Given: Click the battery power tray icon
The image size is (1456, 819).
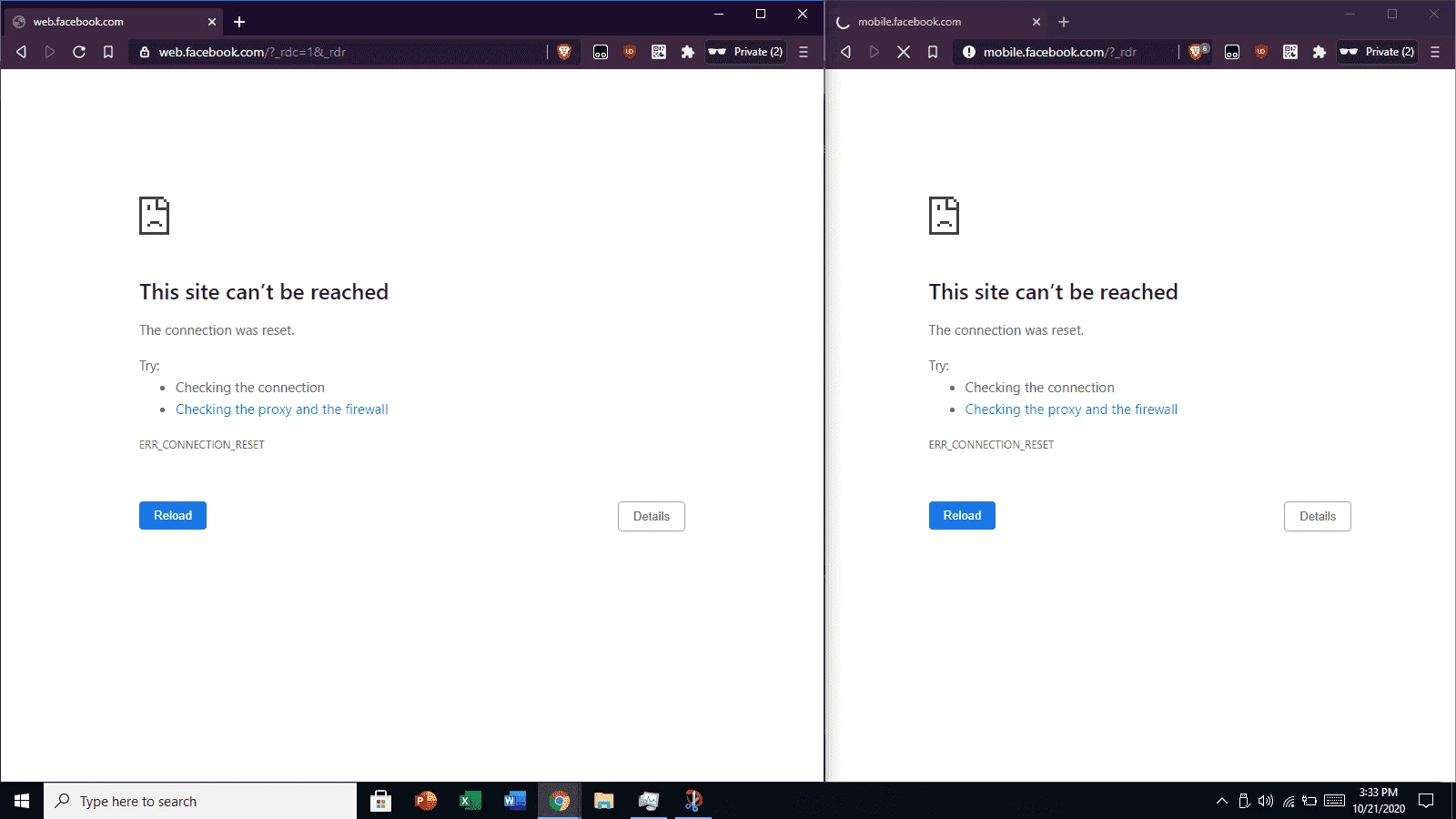Looking at the screenshot, I should (1309, 801).
